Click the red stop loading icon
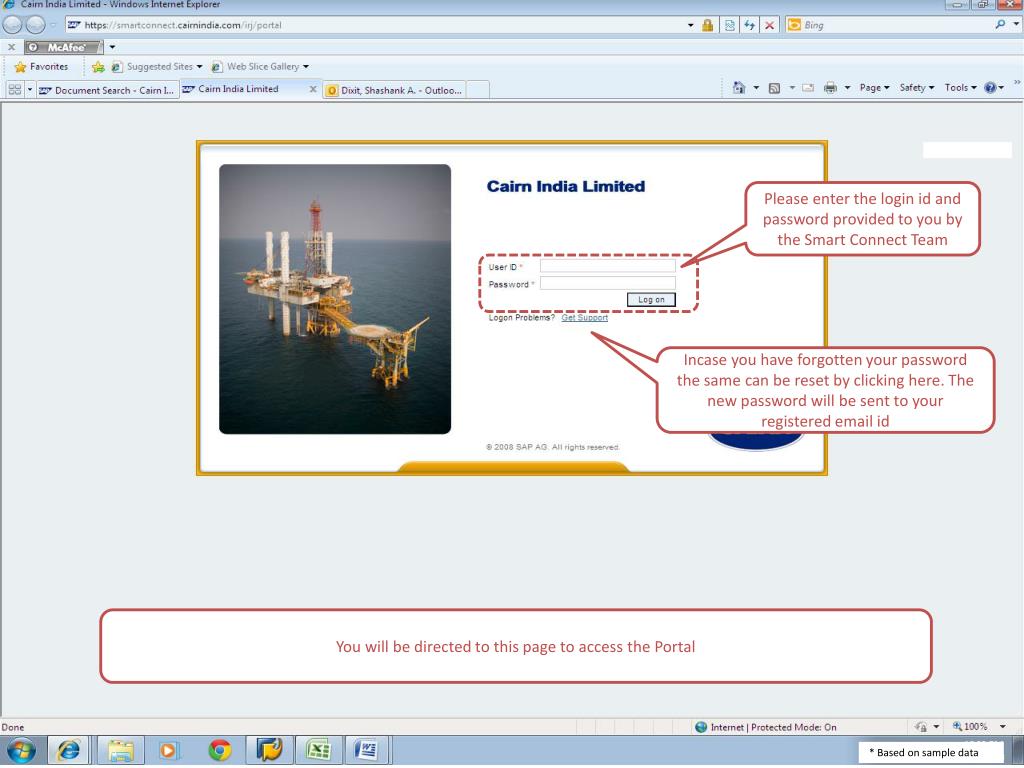Viewport: 1024px width, 768px height. pyautogui.click(x=770, y=25)
